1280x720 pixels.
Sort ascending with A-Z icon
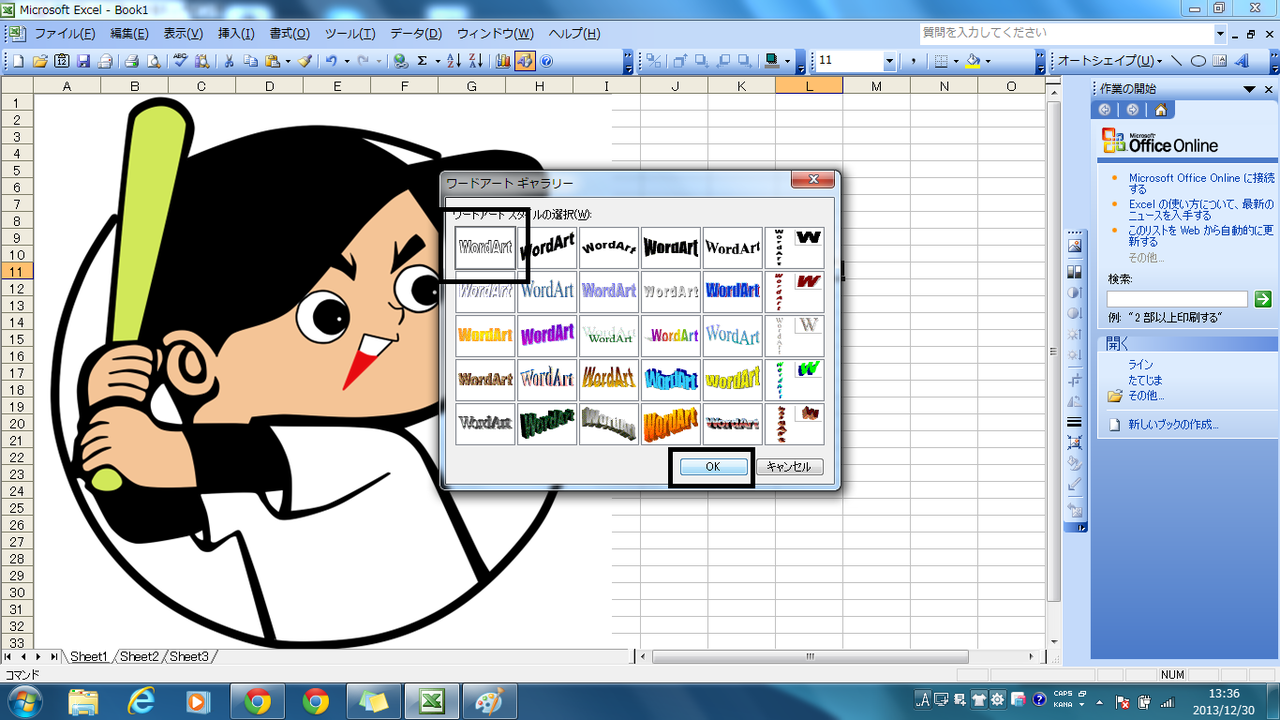pos(453,61)
